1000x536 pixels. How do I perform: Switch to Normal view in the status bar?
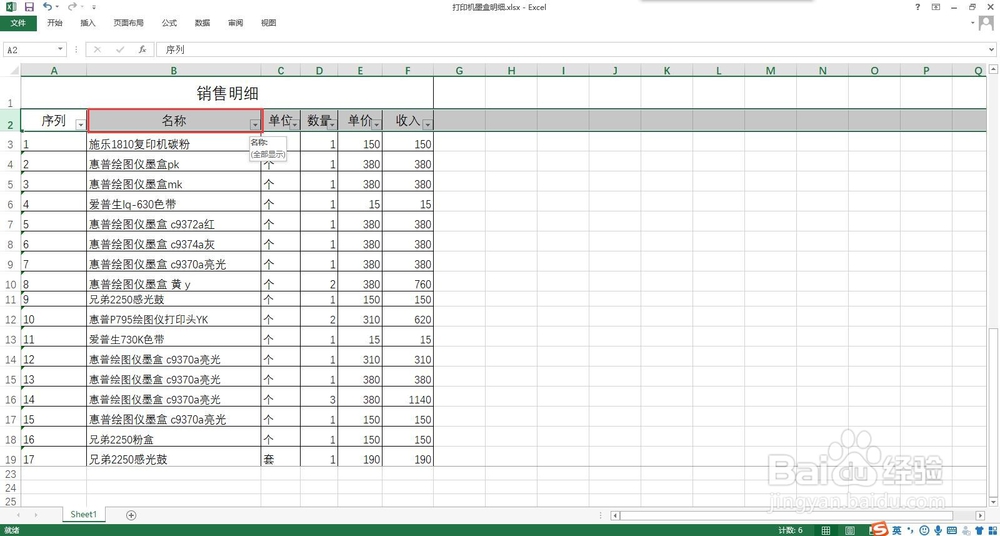pos(826,530)
